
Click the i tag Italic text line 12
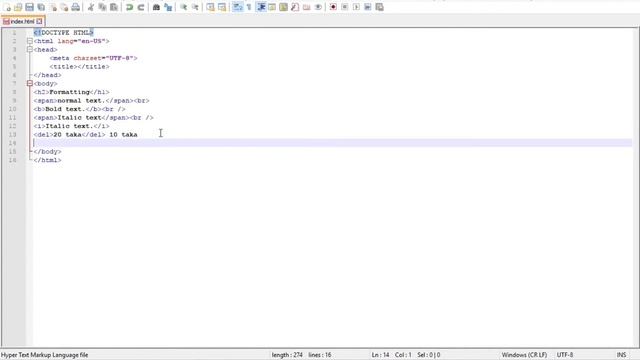71,126
